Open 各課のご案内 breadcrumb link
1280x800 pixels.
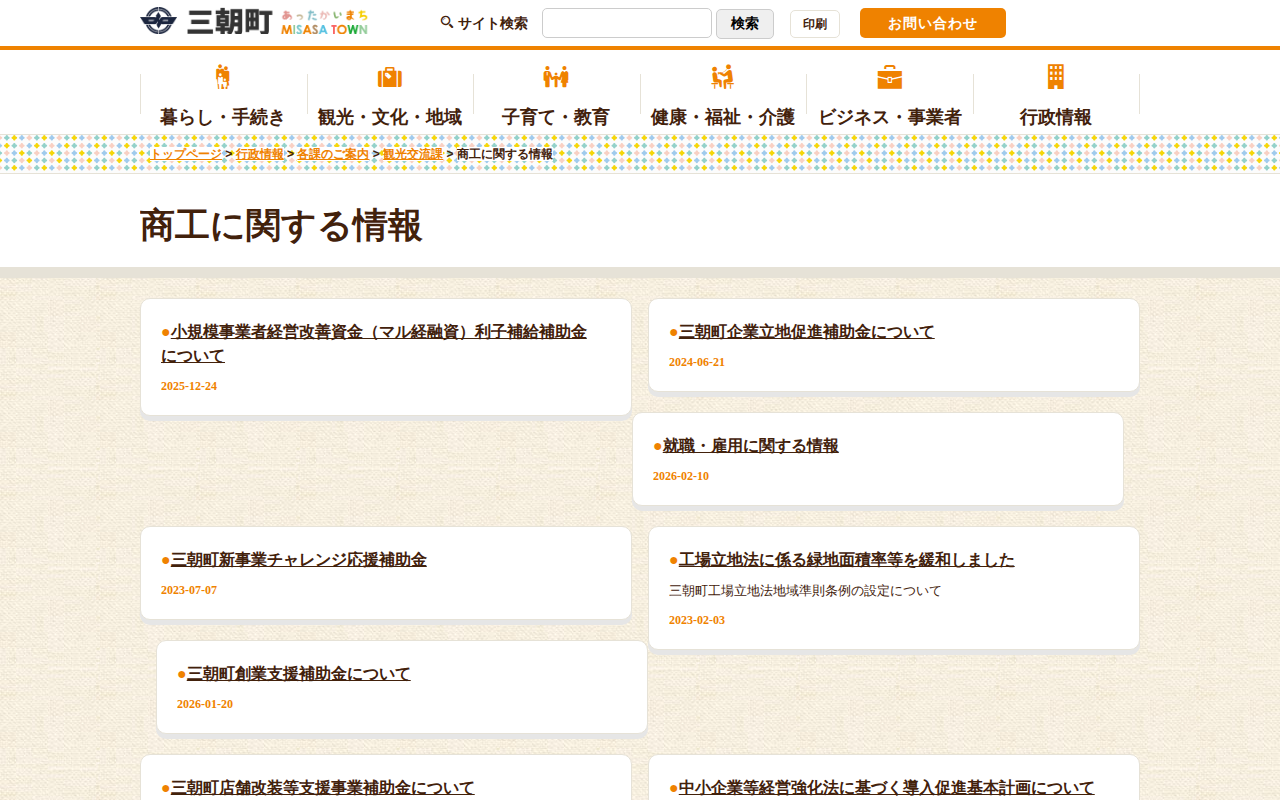point(333,154)
